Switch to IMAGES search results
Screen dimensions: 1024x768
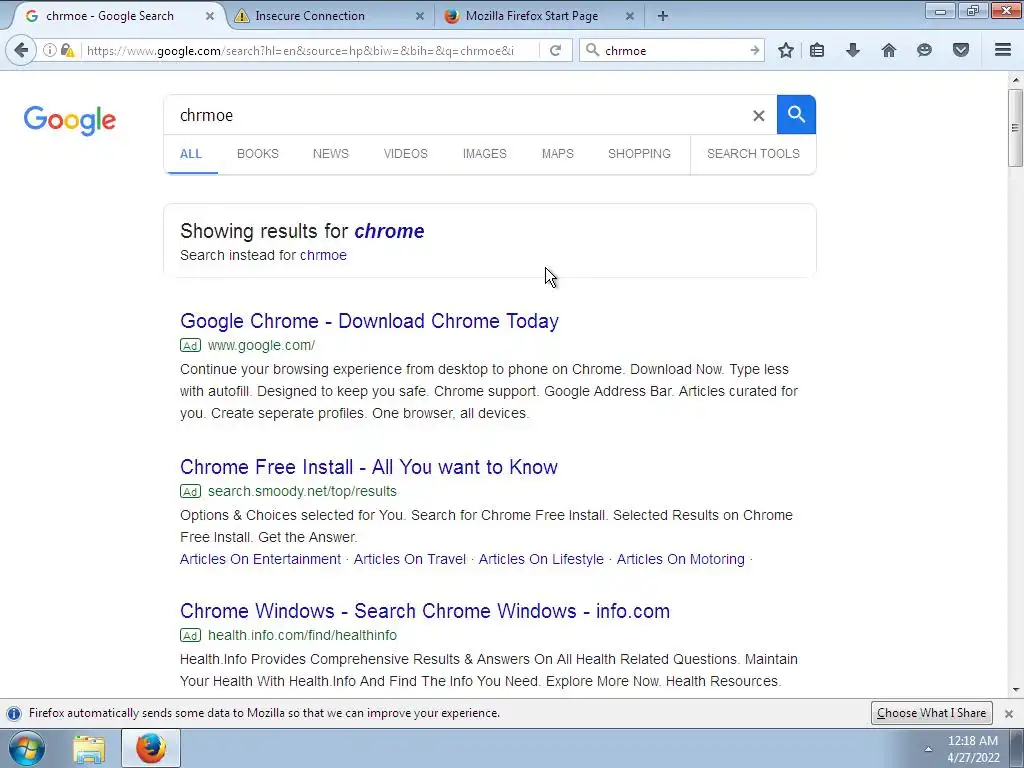click(x=485, y=154)
